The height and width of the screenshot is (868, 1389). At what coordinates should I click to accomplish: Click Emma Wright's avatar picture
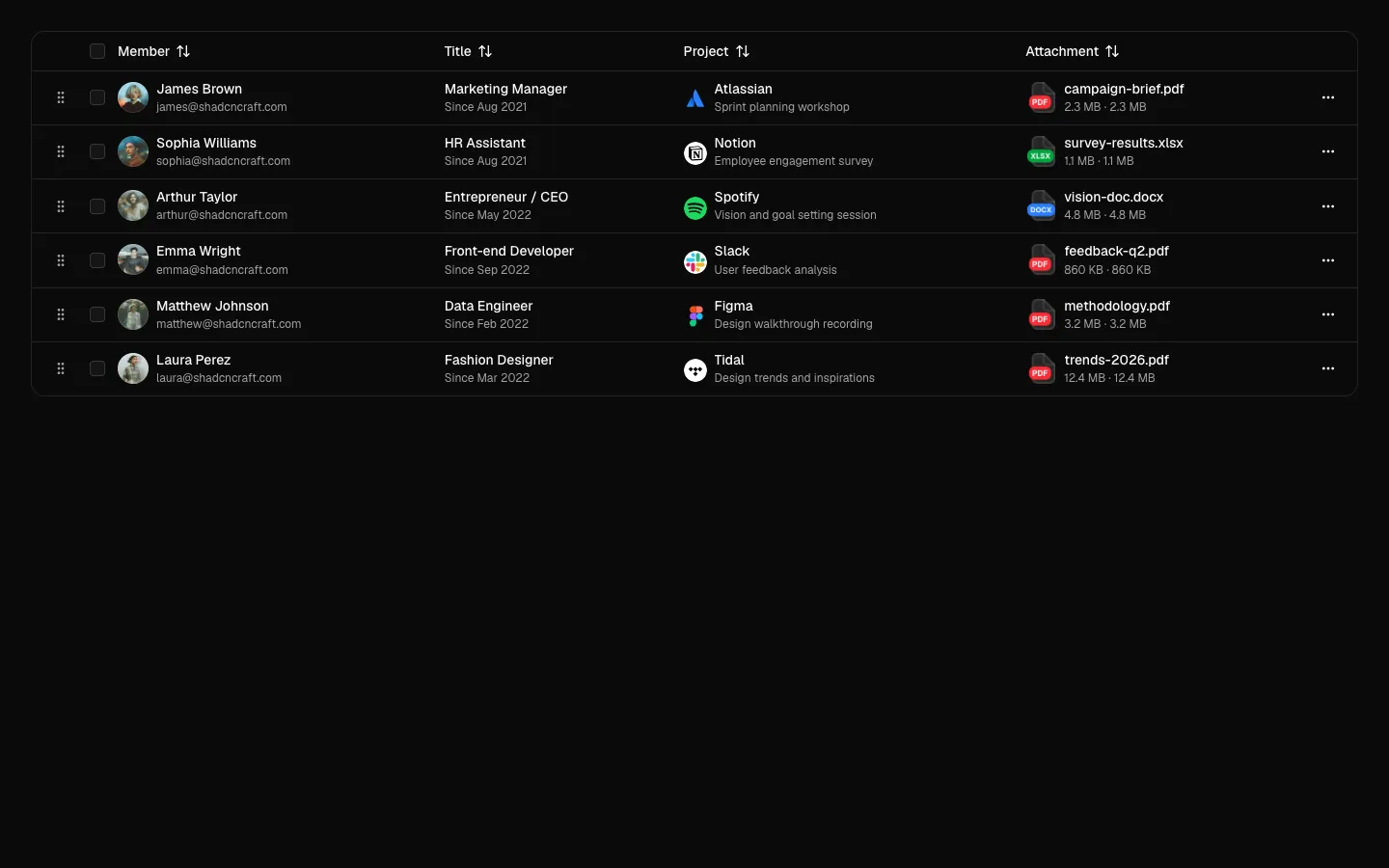coord(133,260)
